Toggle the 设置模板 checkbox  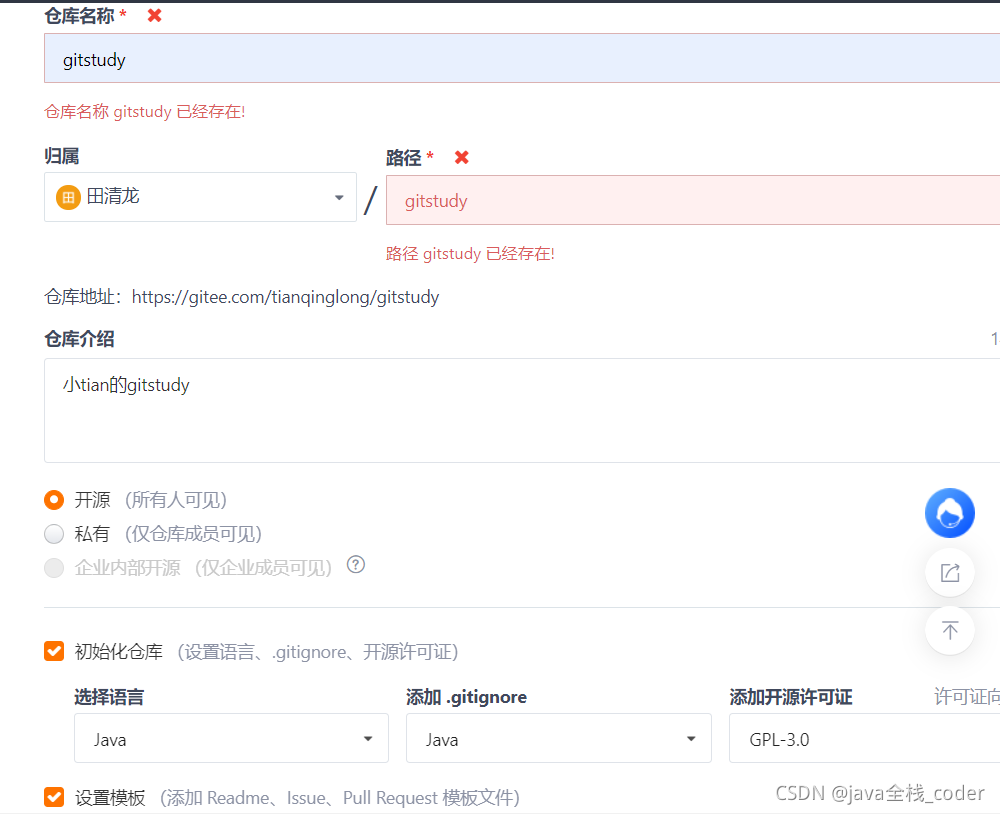tap(54, 797)
